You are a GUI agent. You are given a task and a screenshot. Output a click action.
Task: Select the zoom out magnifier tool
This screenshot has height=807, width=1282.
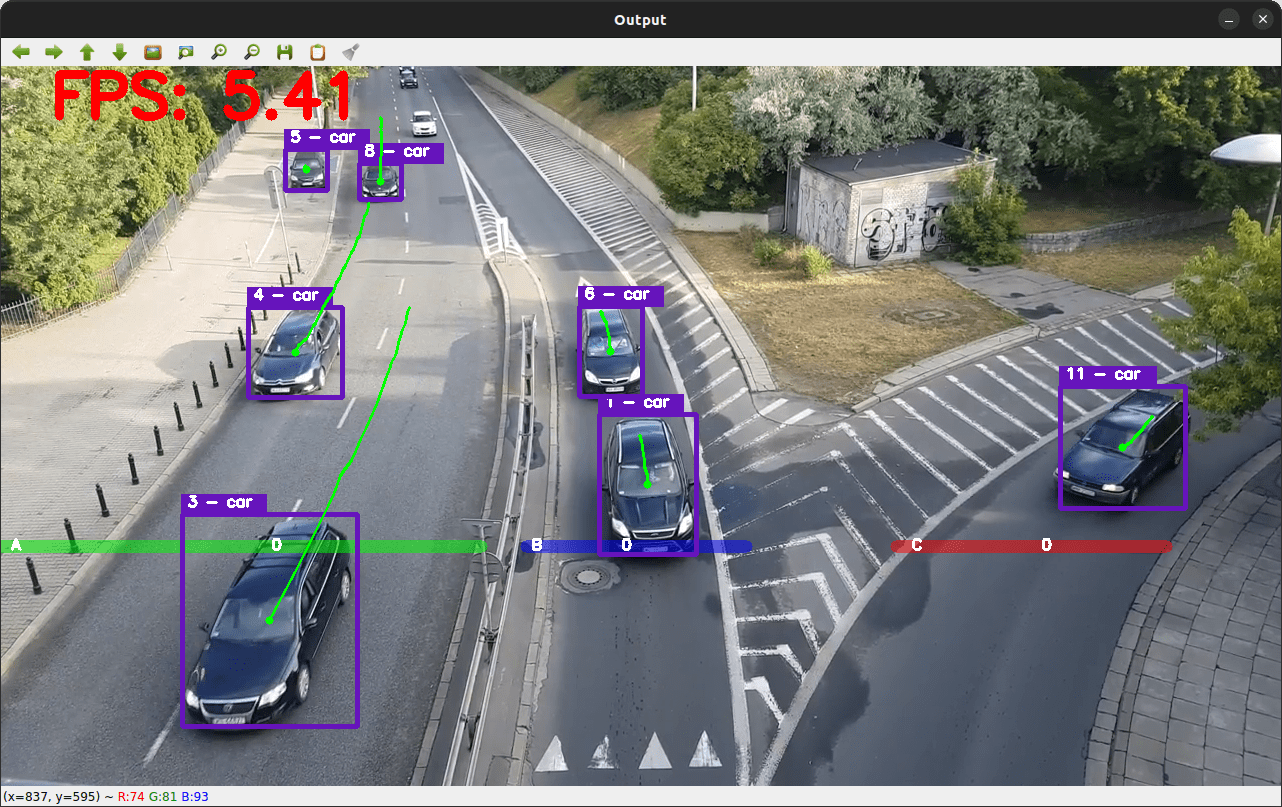coord(251,52)
